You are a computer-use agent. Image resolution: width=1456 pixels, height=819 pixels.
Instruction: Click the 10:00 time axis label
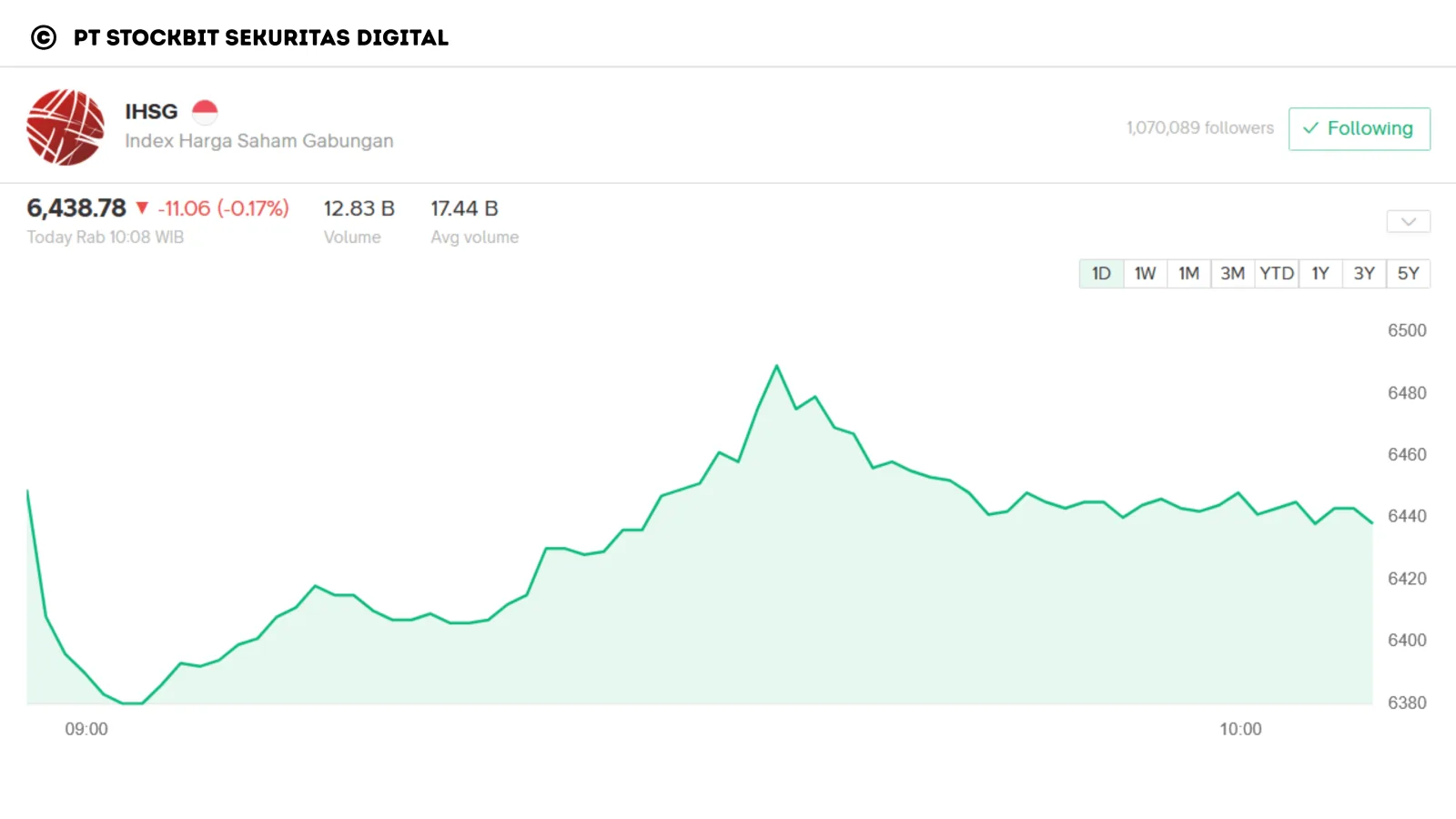(1240, 730)
